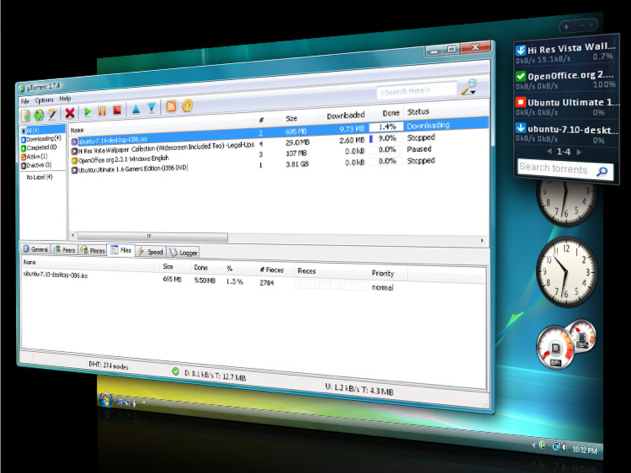This screenshot has height=473, width=631.
Task: Switch to the Speed tab
Action: coord(151,252)
